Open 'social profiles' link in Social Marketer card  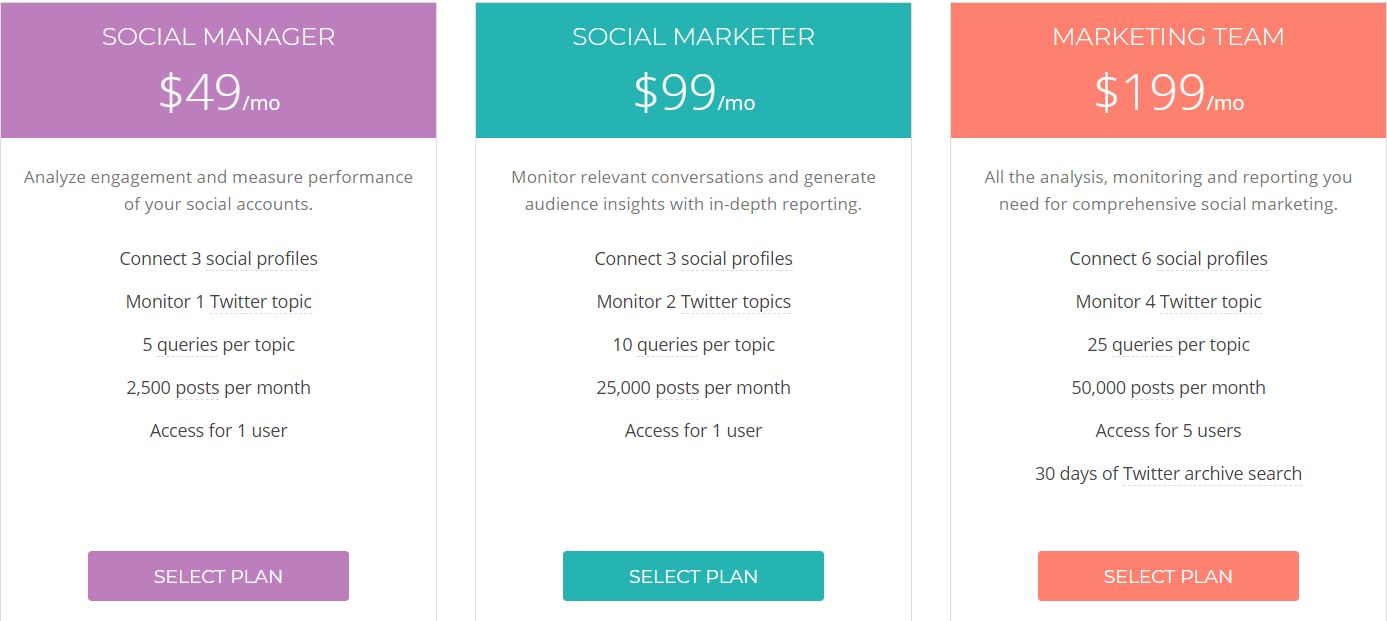coord(737,259)
